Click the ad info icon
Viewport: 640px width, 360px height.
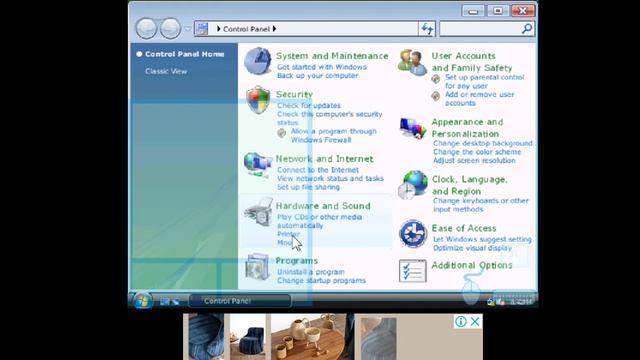click(461, 322)
